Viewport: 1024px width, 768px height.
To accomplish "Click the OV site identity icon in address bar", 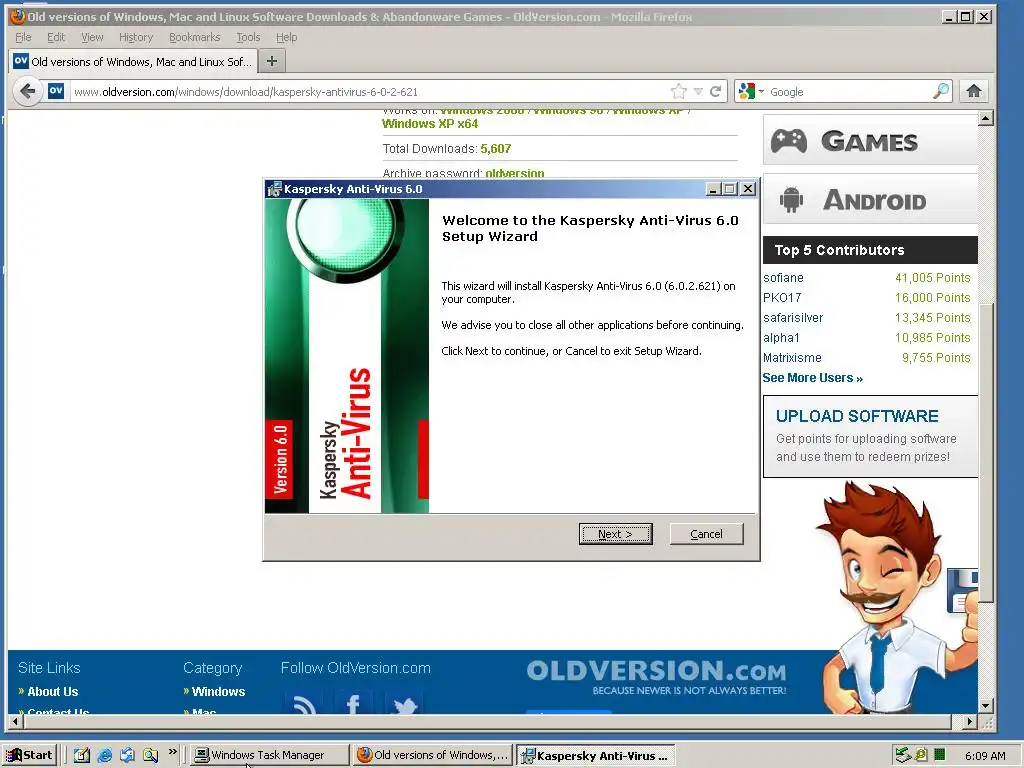I will click(x=56, y=91).
